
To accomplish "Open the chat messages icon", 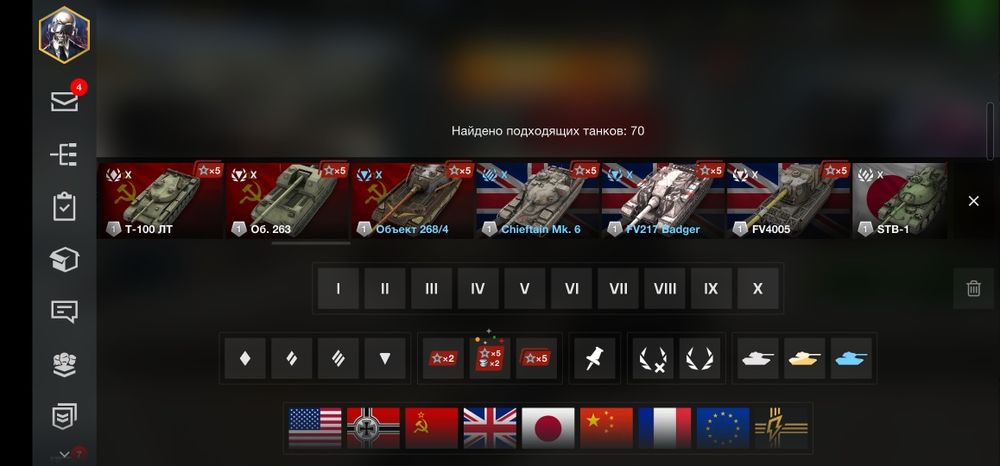I will tap(64, 312).
